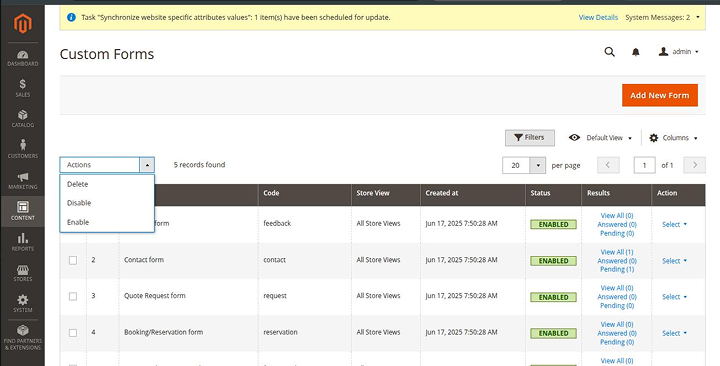Tick the Quote Request form checkbox
Screen dimensions: 720x366
(73, 297)
